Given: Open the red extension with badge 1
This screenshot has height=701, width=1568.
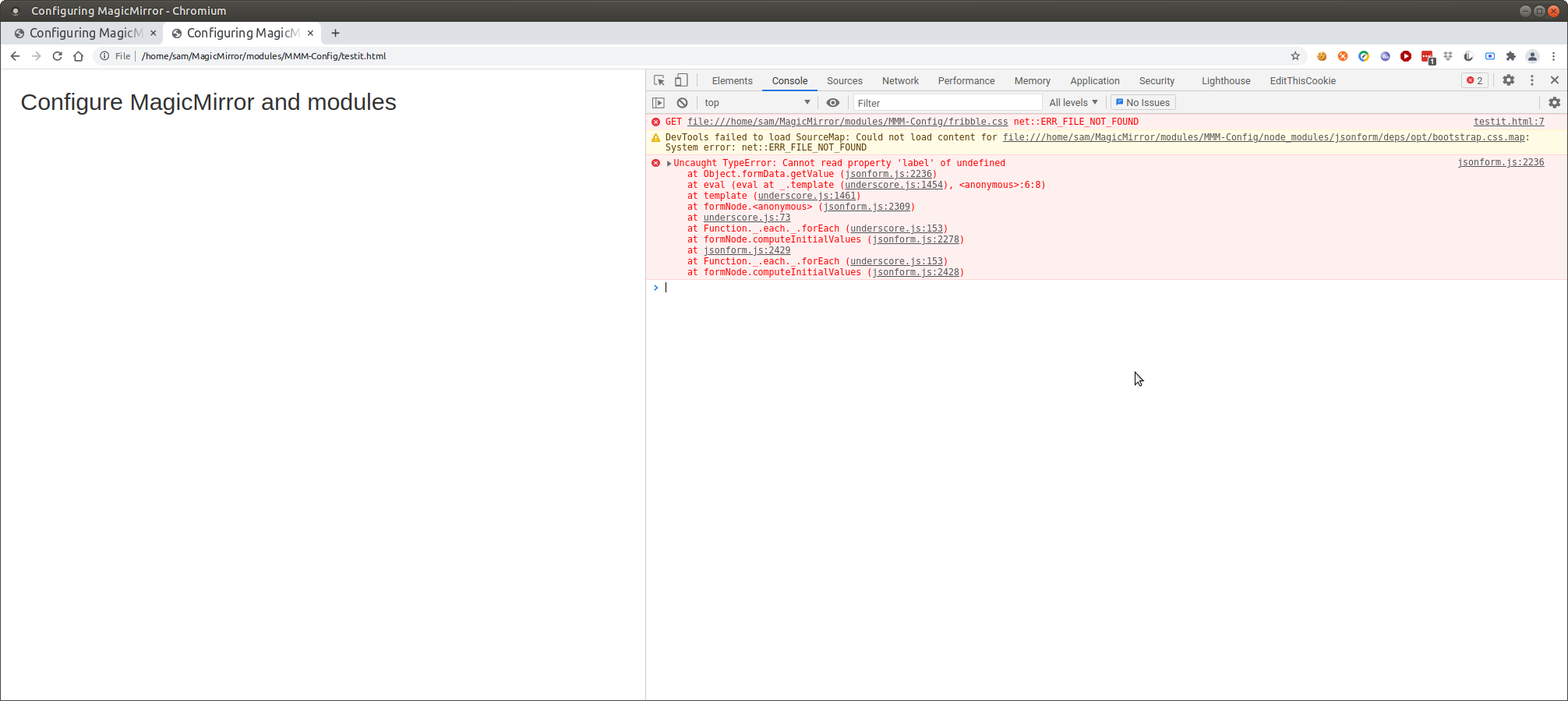Looking at the screenshot, I should point(1428,57).
